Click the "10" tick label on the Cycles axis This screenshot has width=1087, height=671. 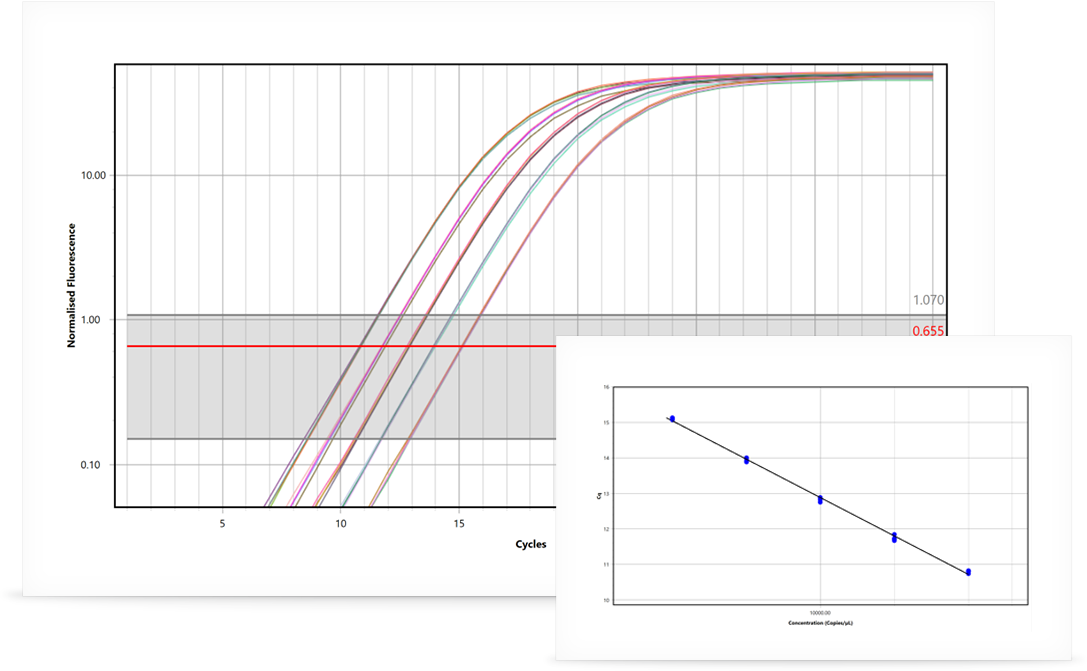[341, 524]
